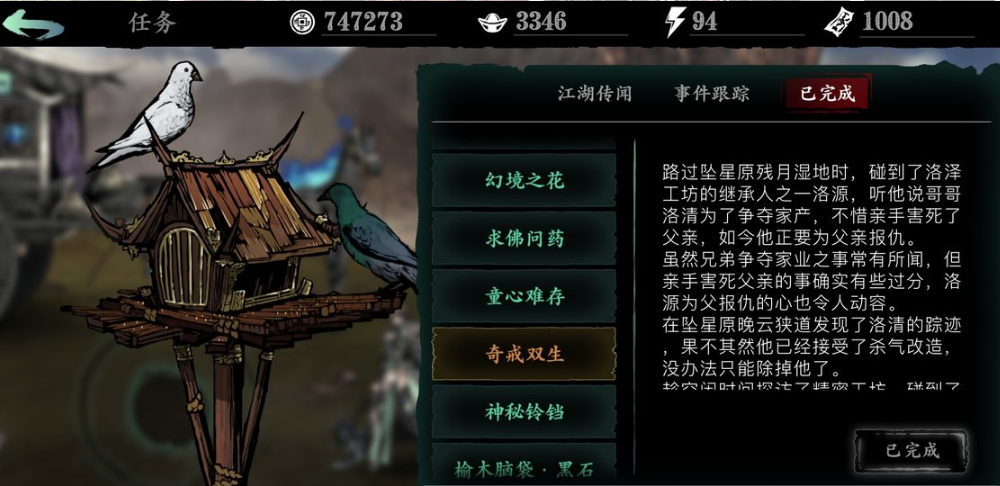1000x486 pixels.
Task: Tap the 747273 coin amount
Action: coord(364,22)
